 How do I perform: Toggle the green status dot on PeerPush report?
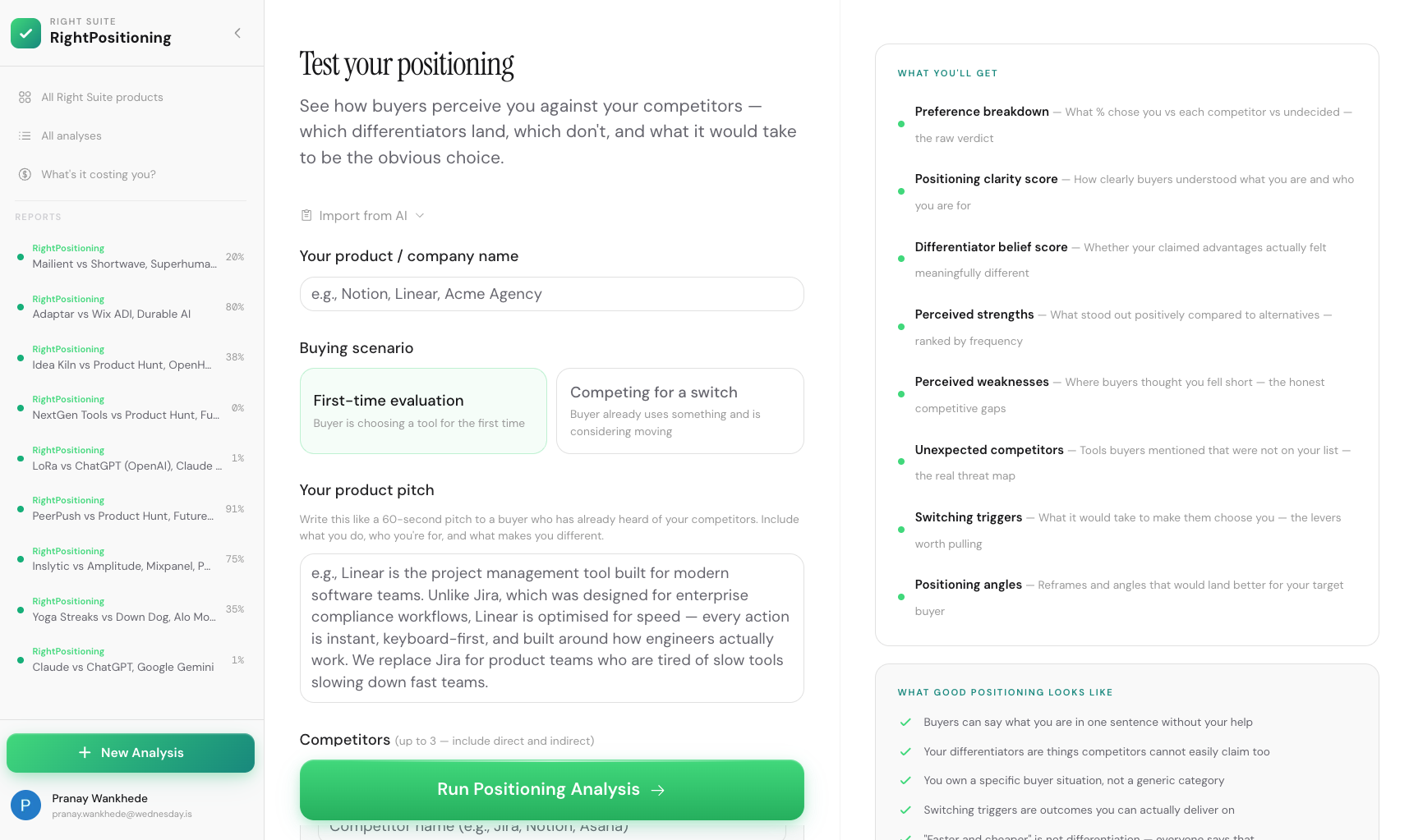point(21,509)
